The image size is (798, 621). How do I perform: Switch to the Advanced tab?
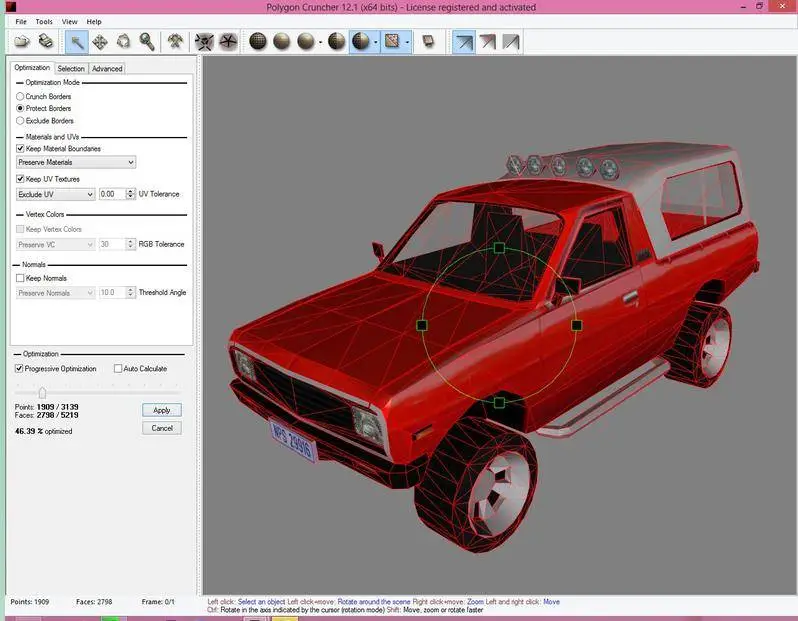click(x=107, y=69)
